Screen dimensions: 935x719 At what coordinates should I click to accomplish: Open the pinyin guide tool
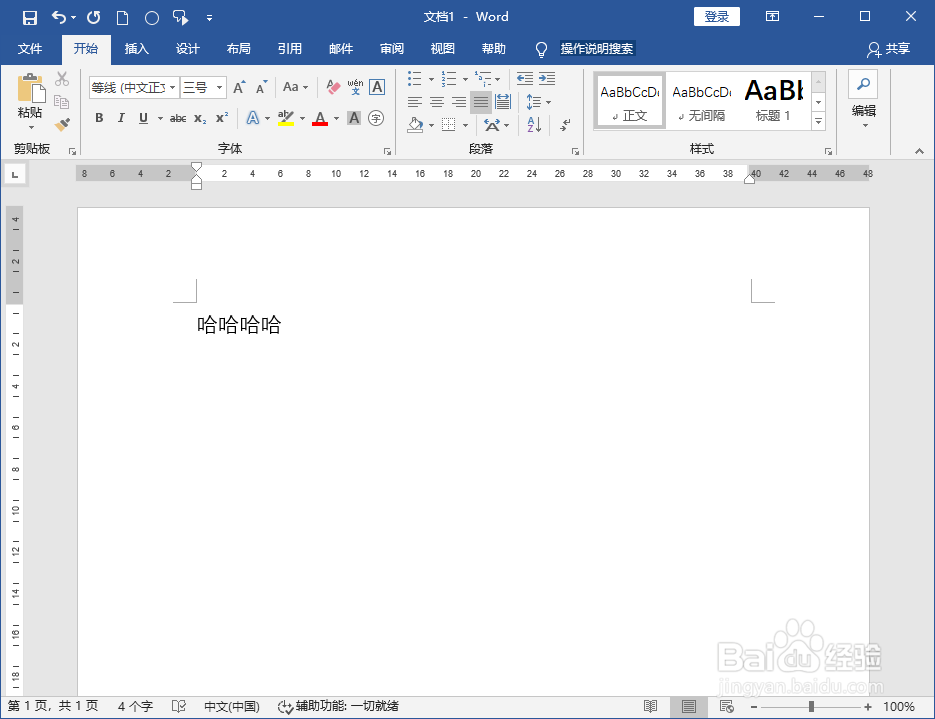(356, 87)
